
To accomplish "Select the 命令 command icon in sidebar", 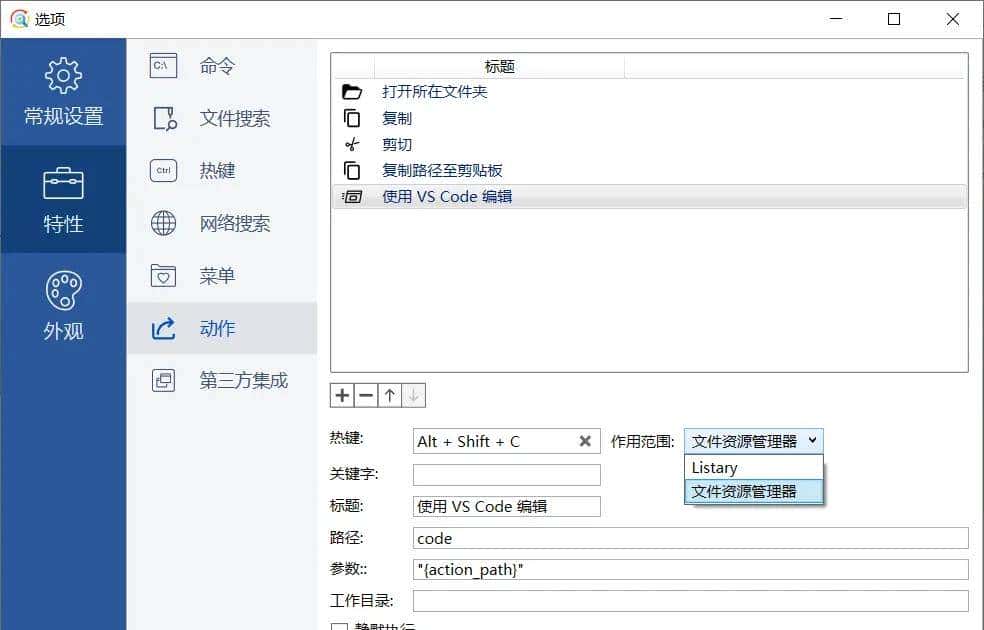I will 162,66.
